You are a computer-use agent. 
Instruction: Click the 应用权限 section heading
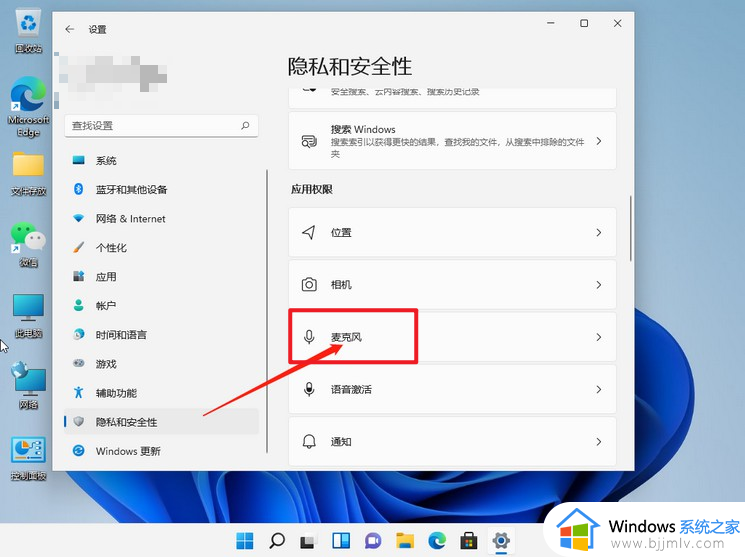point(312,189)
